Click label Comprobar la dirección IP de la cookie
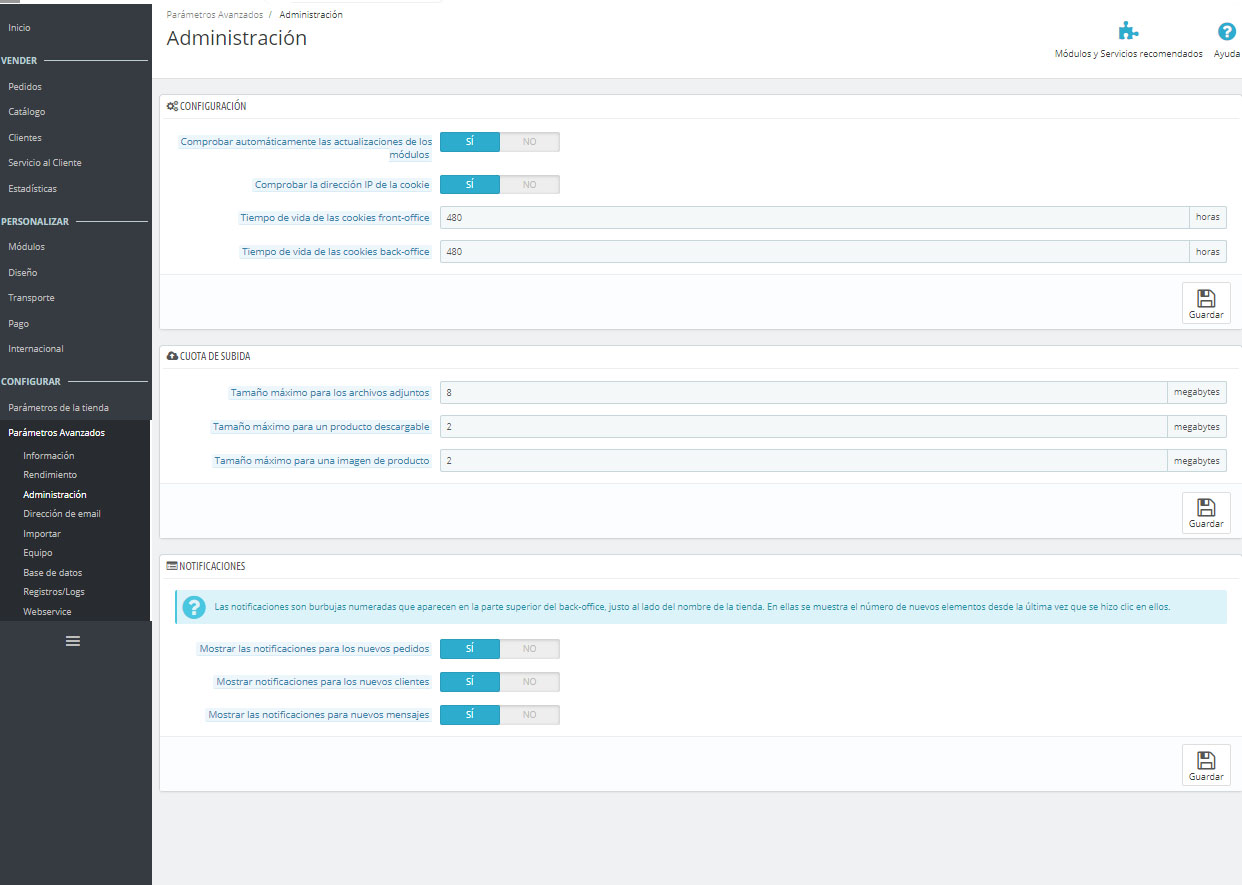The height and width of the screenshot is (885, 1242). pyautogui.click(x=342, y=185)
